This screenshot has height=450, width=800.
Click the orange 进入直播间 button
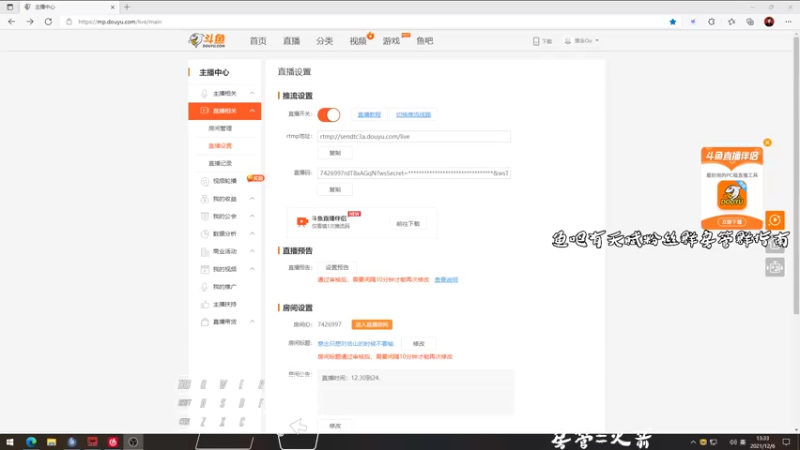pos(372,324)
